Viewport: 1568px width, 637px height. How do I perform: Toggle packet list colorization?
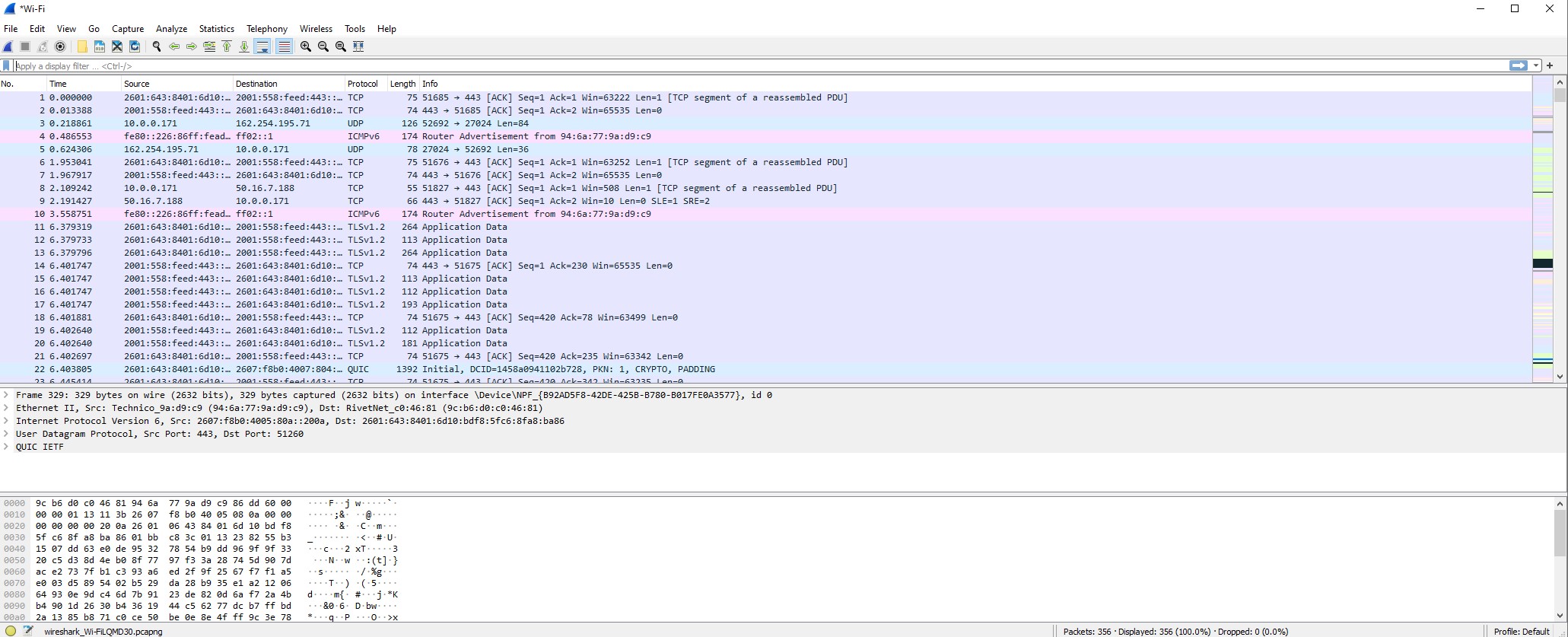pyautogui.click(x=284, y=46)
